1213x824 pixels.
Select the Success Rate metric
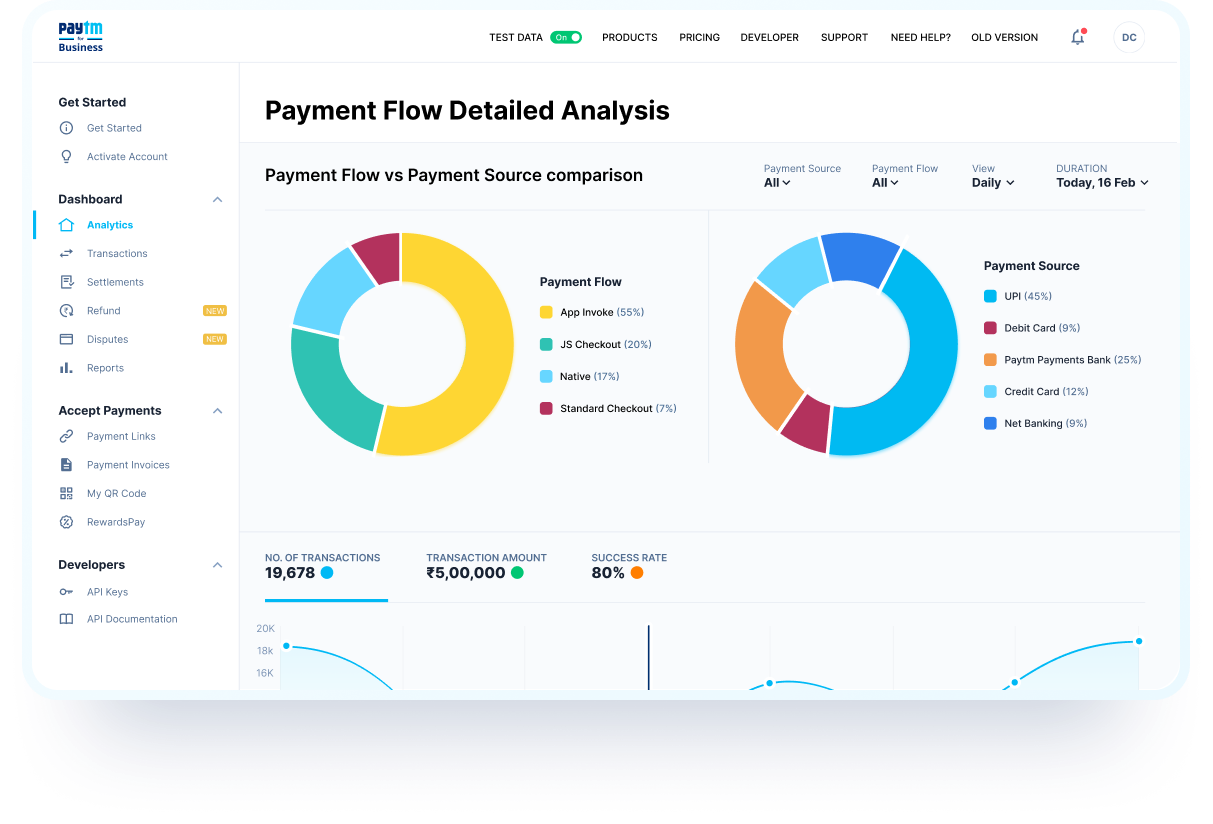(629, 566)
